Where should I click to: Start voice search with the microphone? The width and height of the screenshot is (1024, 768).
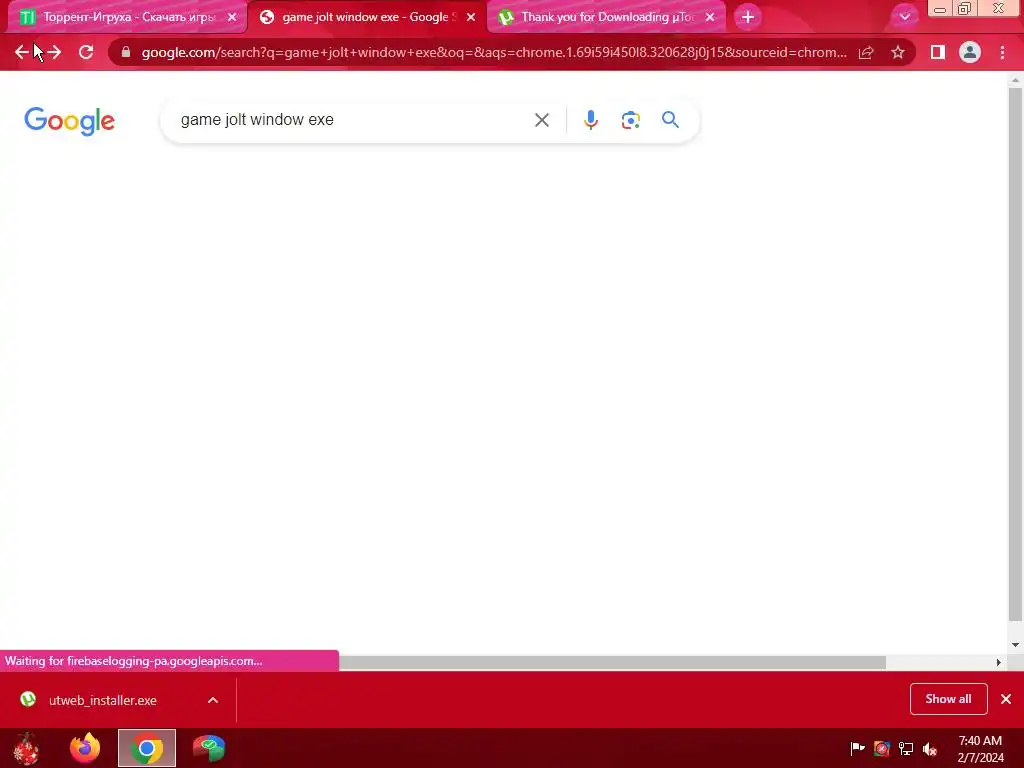[590, 120]
